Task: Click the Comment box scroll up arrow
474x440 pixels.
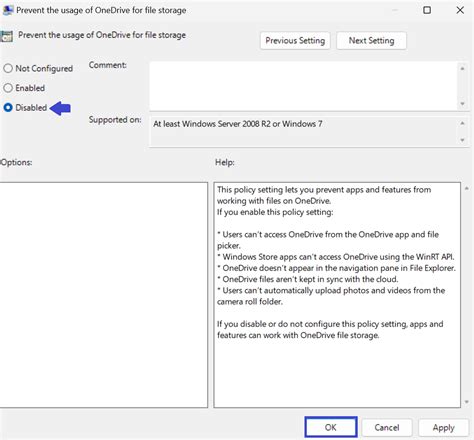Action: 462,69
